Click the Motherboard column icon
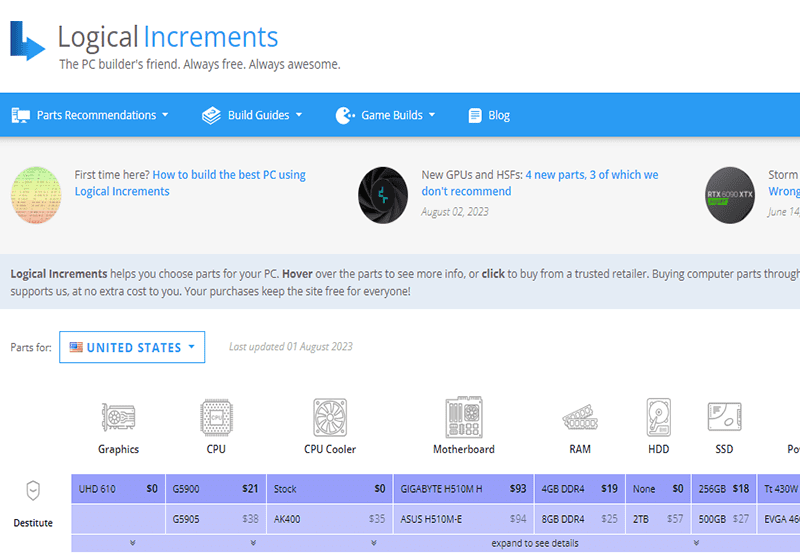This screenshot has width=800, height=553. coord(464,417)
